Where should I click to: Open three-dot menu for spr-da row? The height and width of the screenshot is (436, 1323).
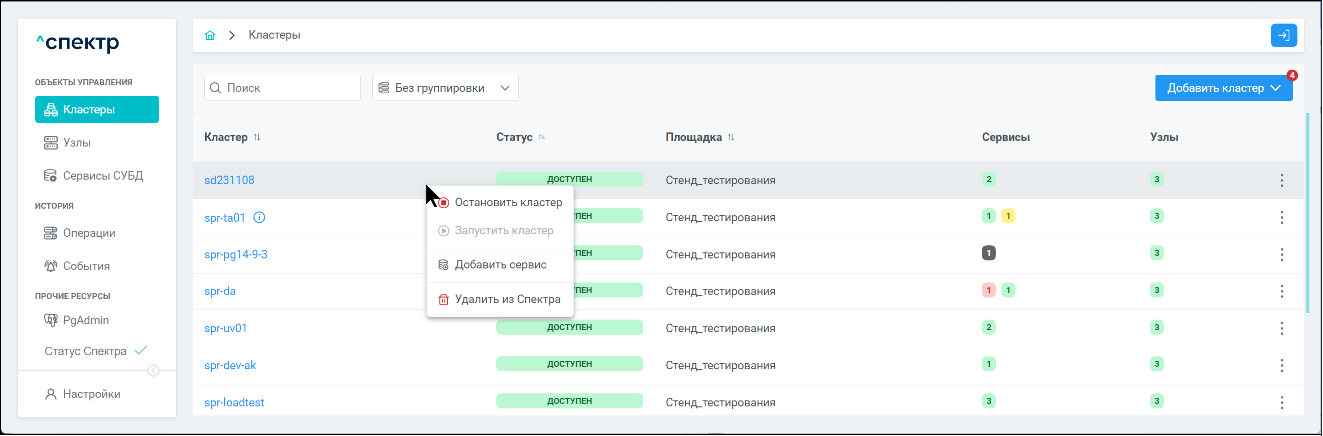coord(1281,291)
